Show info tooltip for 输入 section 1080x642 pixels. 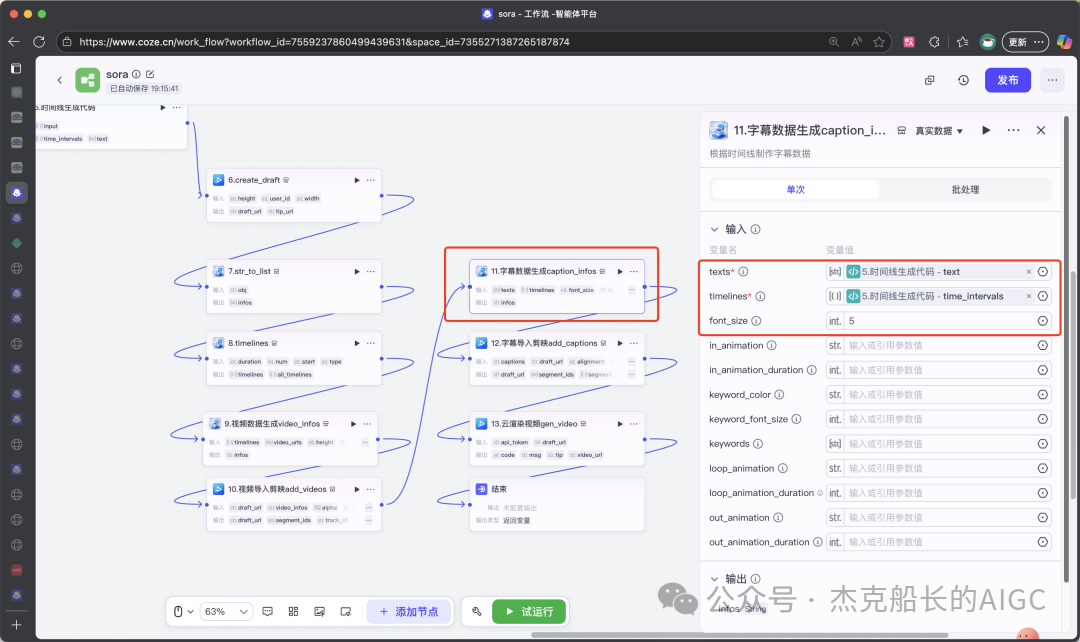coord(756,229)
